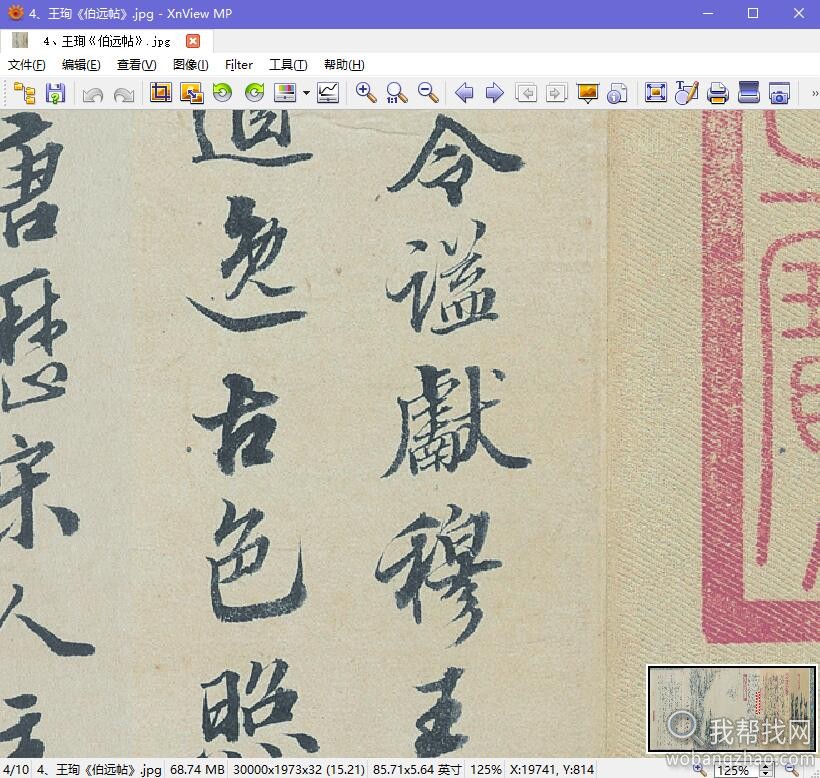
Task: Decrease zoom using the stepper down arrow
Action: click(766, 773)
